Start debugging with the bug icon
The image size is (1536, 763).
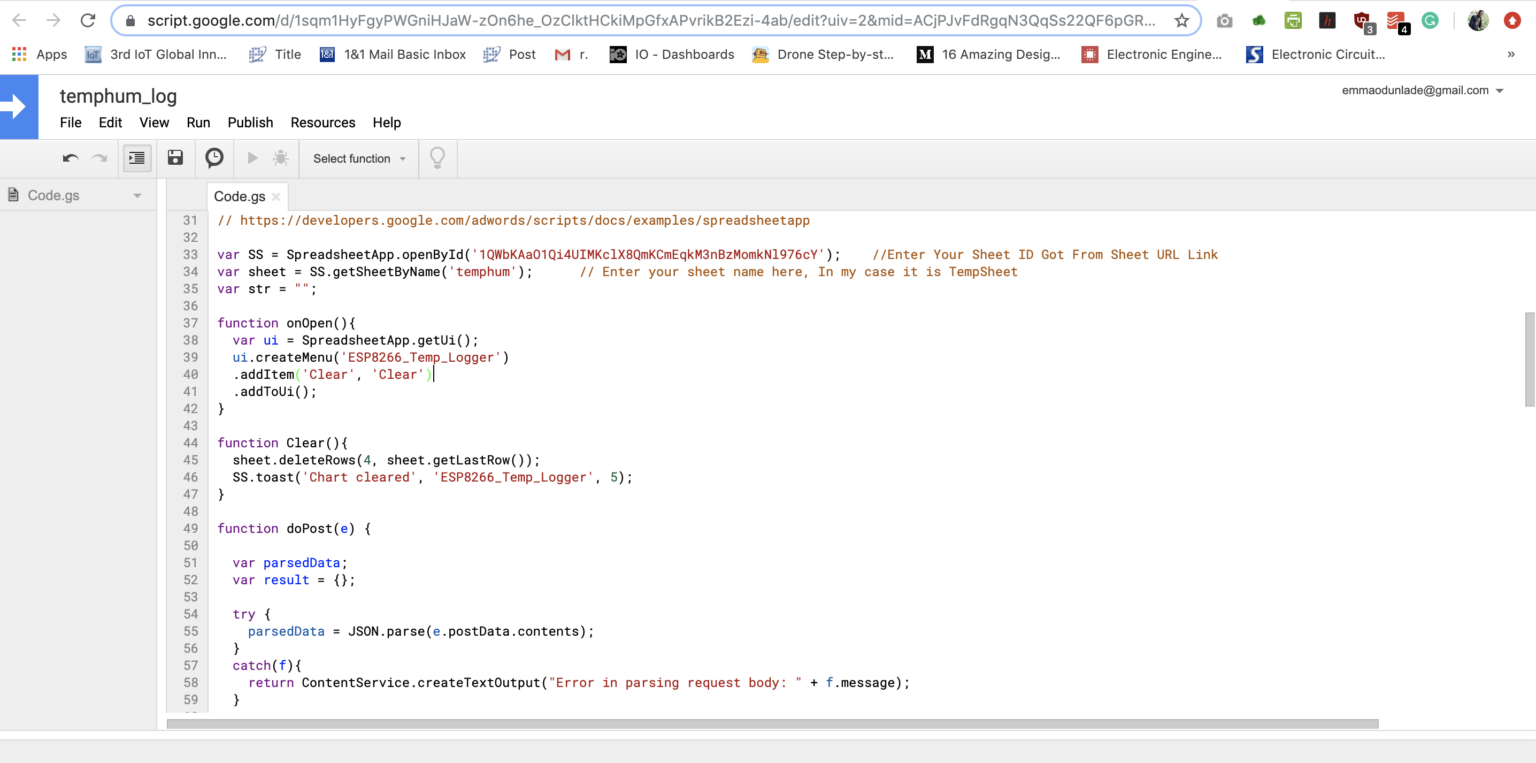coord(281,158)
